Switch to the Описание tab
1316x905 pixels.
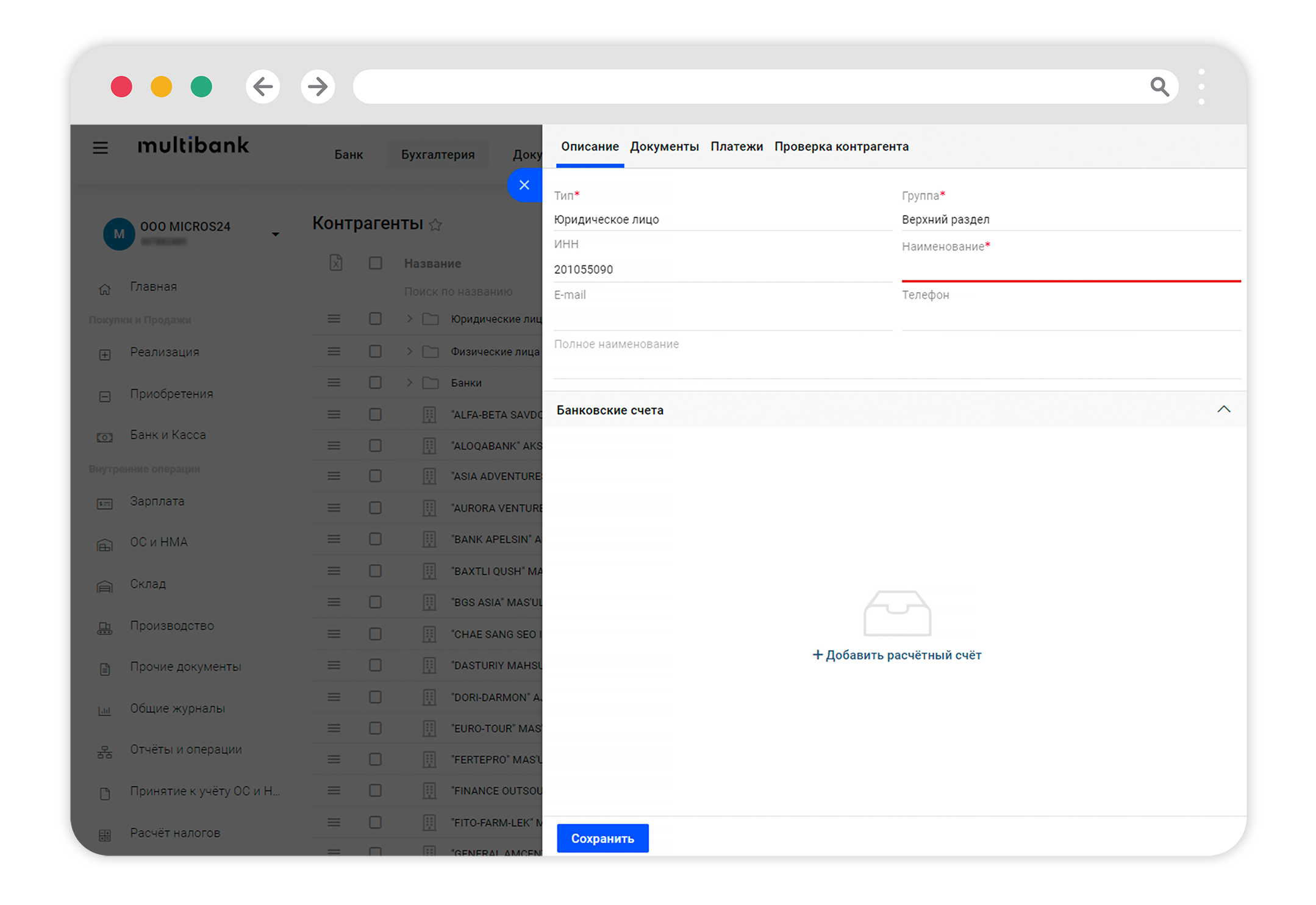pyautogui.click(x=590, y=146)
